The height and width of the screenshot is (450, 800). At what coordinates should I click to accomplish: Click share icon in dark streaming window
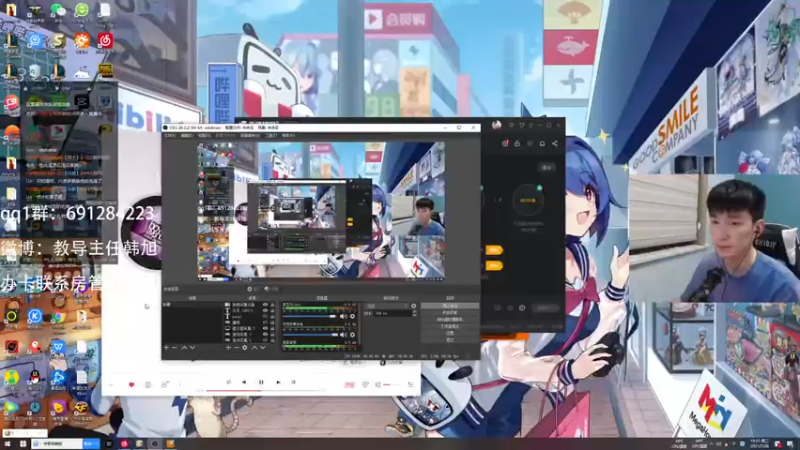(555, 144)
